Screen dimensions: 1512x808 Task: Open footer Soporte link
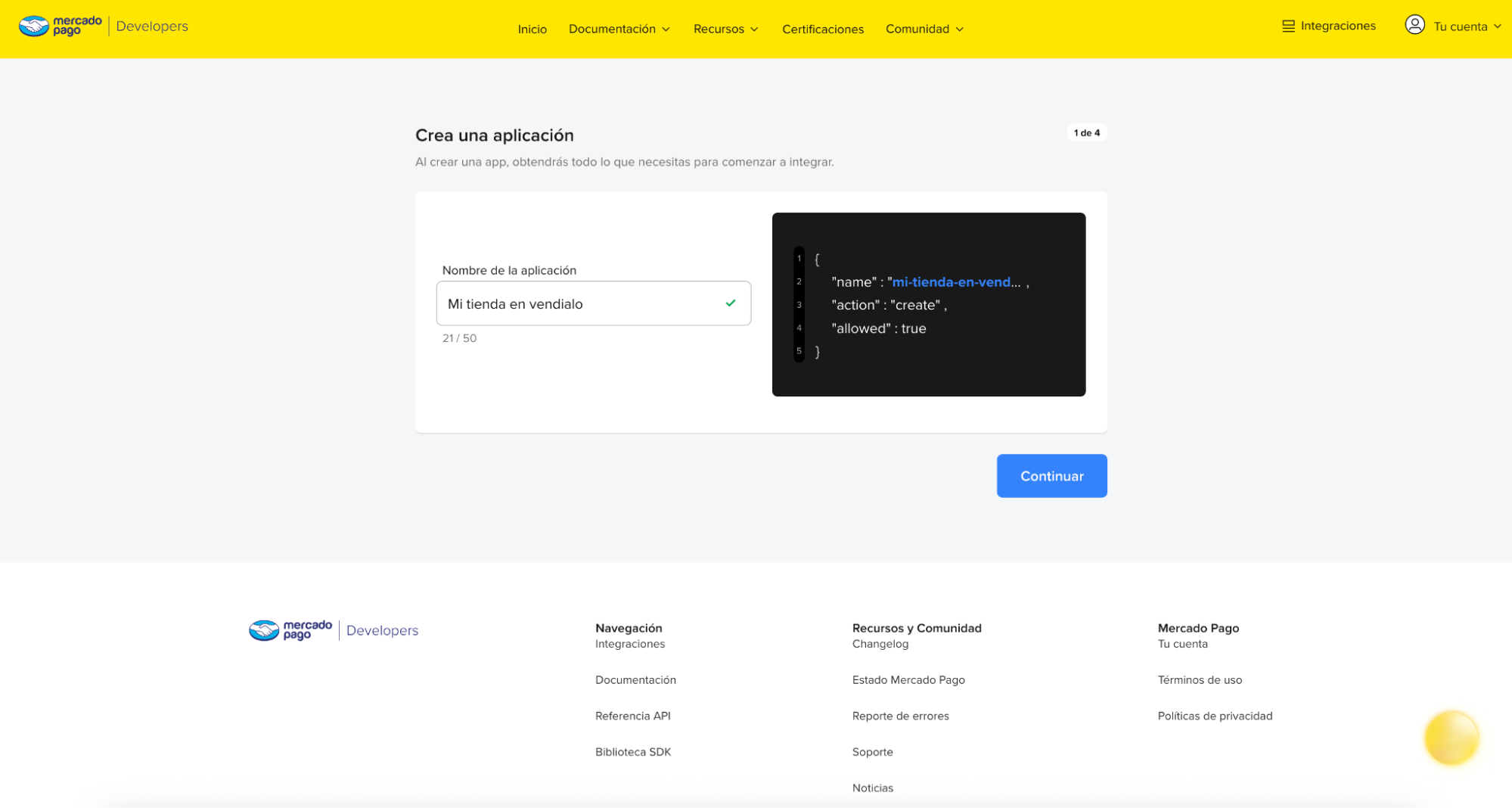tap(872, 752)
